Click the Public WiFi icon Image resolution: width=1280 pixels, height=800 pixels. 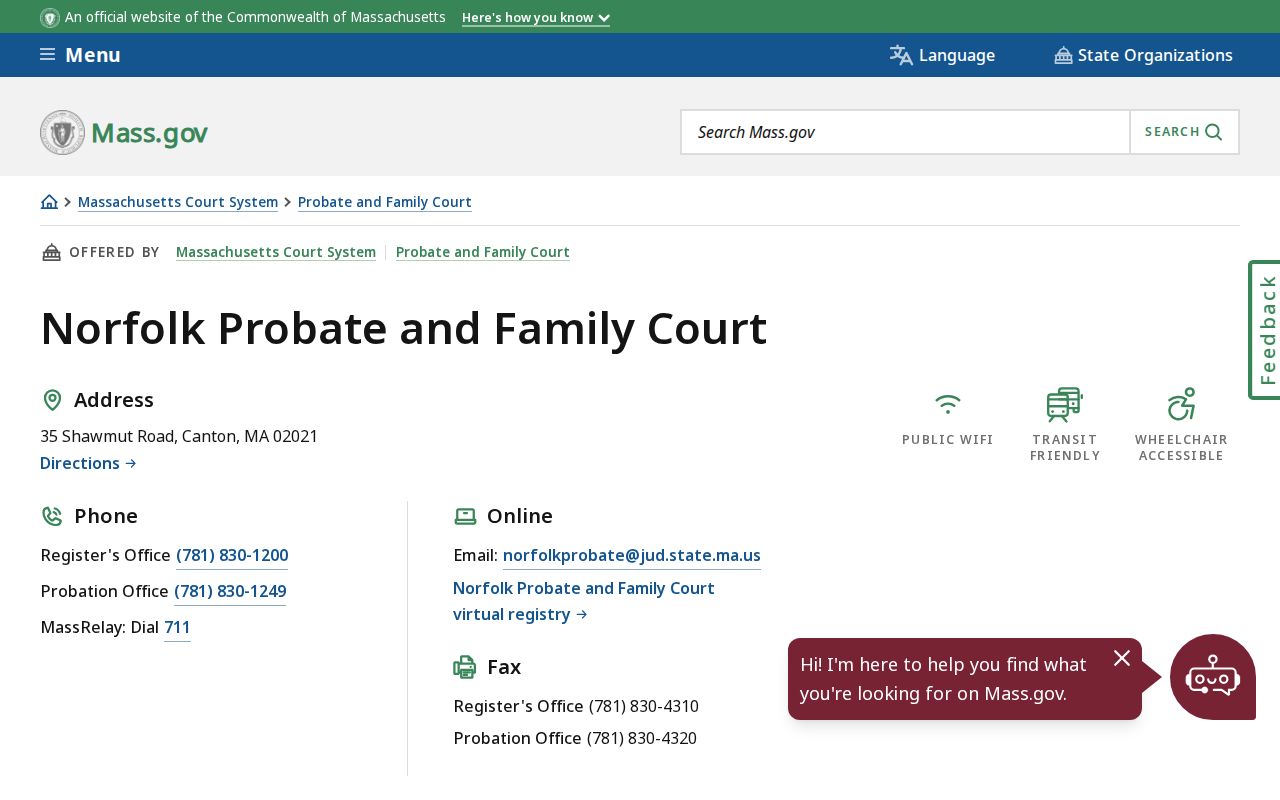click(948, 404)
